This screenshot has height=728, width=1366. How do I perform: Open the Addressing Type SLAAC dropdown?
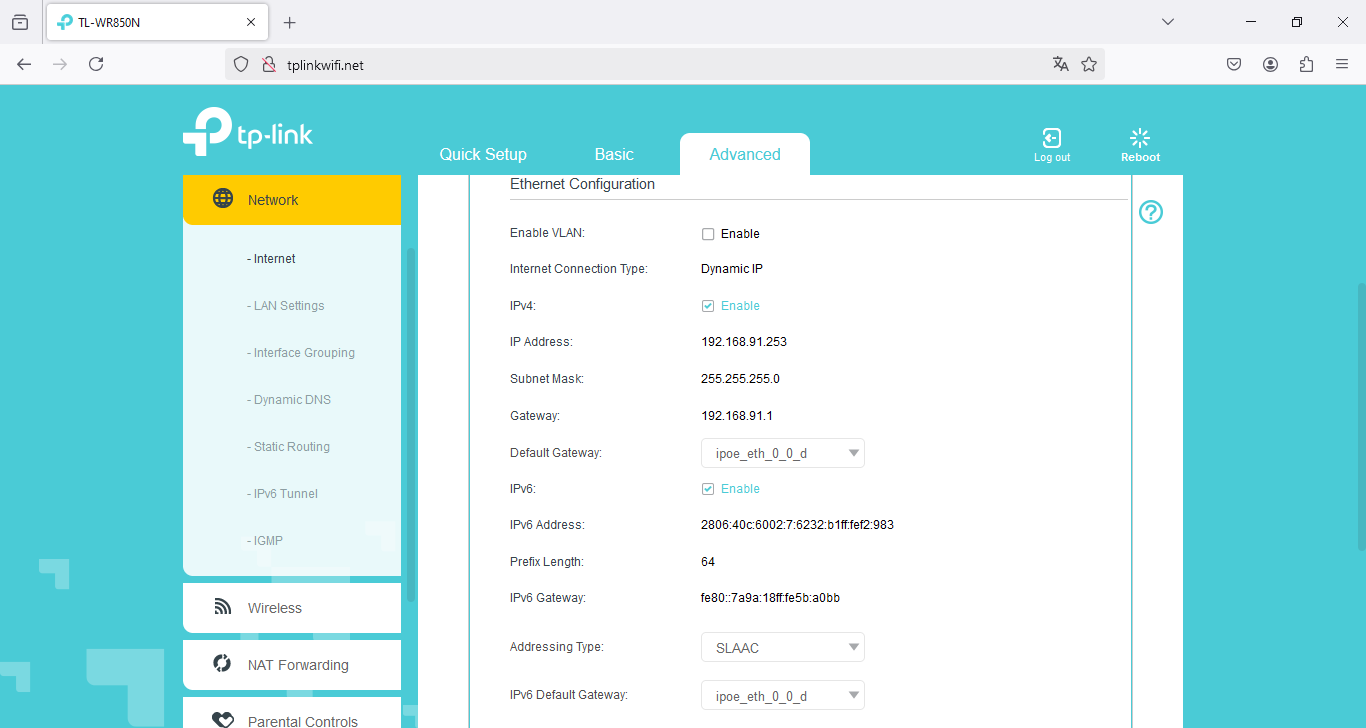pyautogui.click(x=782, y=647)
